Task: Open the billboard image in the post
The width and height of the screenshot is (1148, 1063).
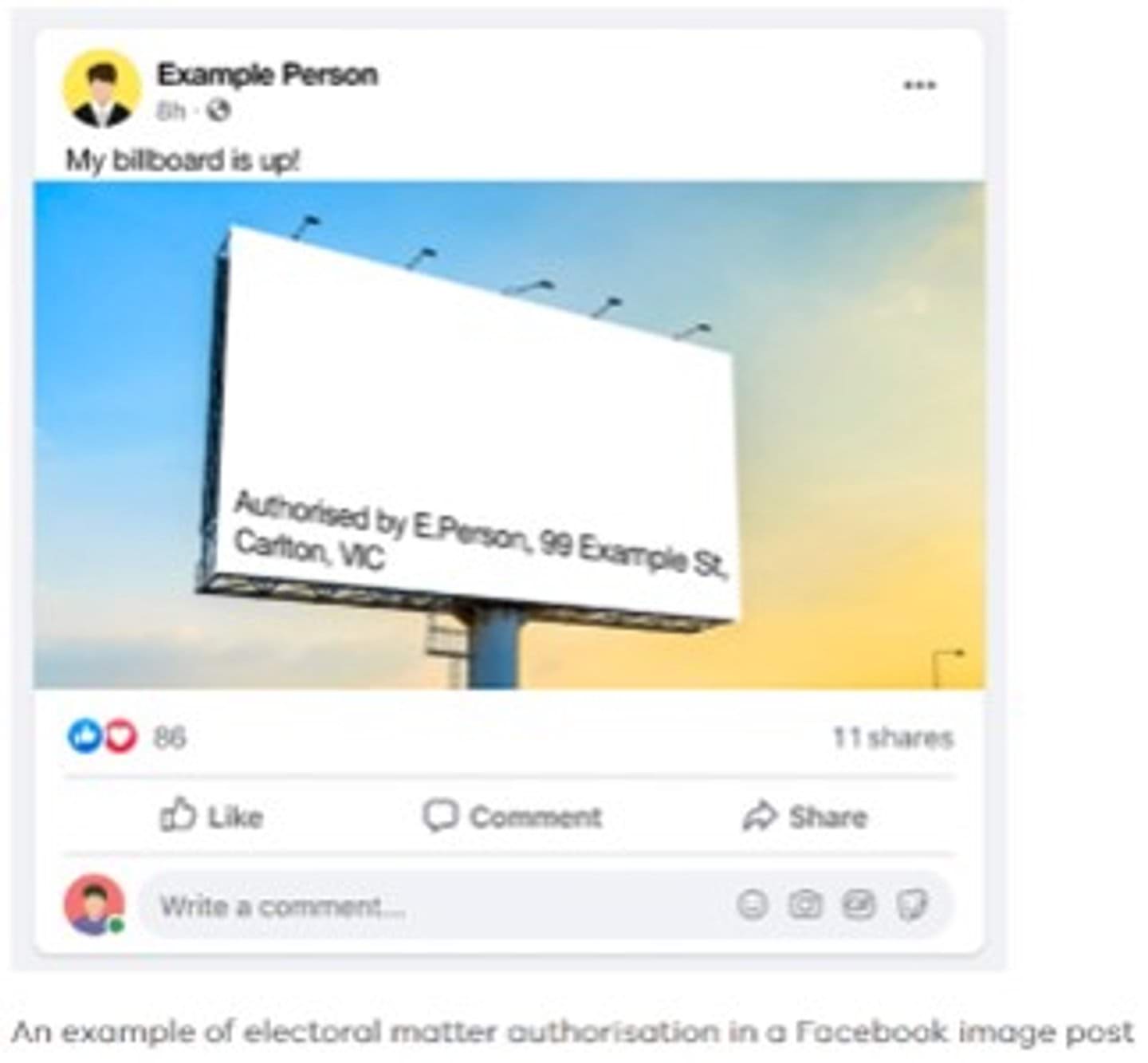Action: [509, 435]
